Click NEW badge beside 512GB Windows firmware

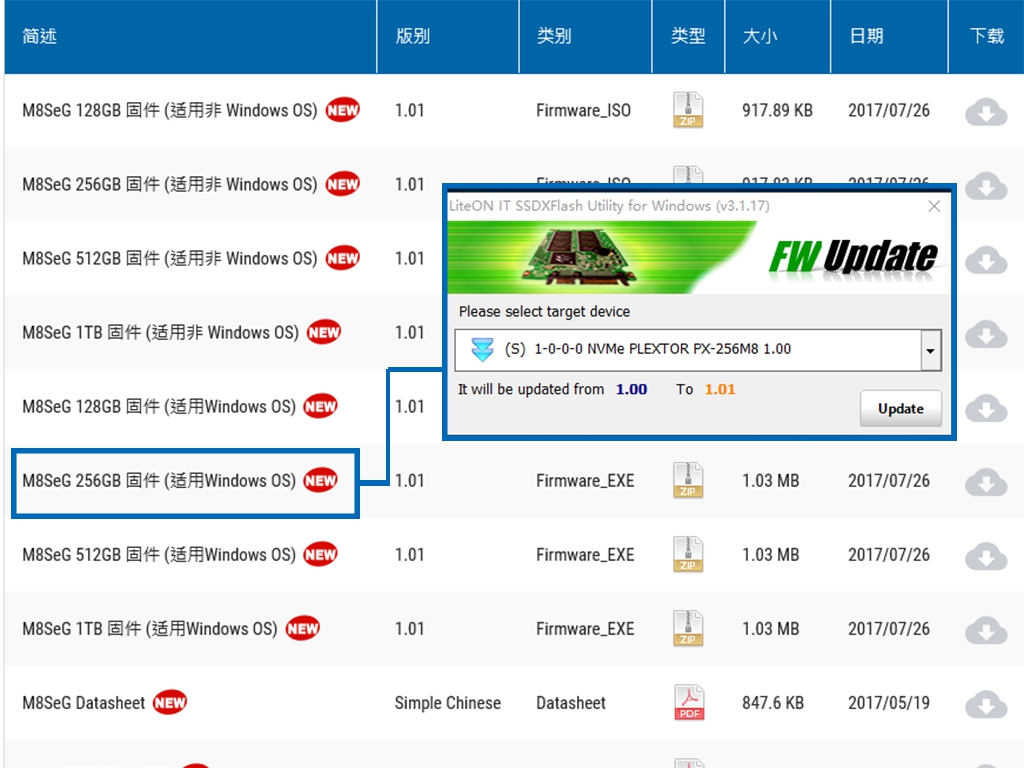(320, 554)
